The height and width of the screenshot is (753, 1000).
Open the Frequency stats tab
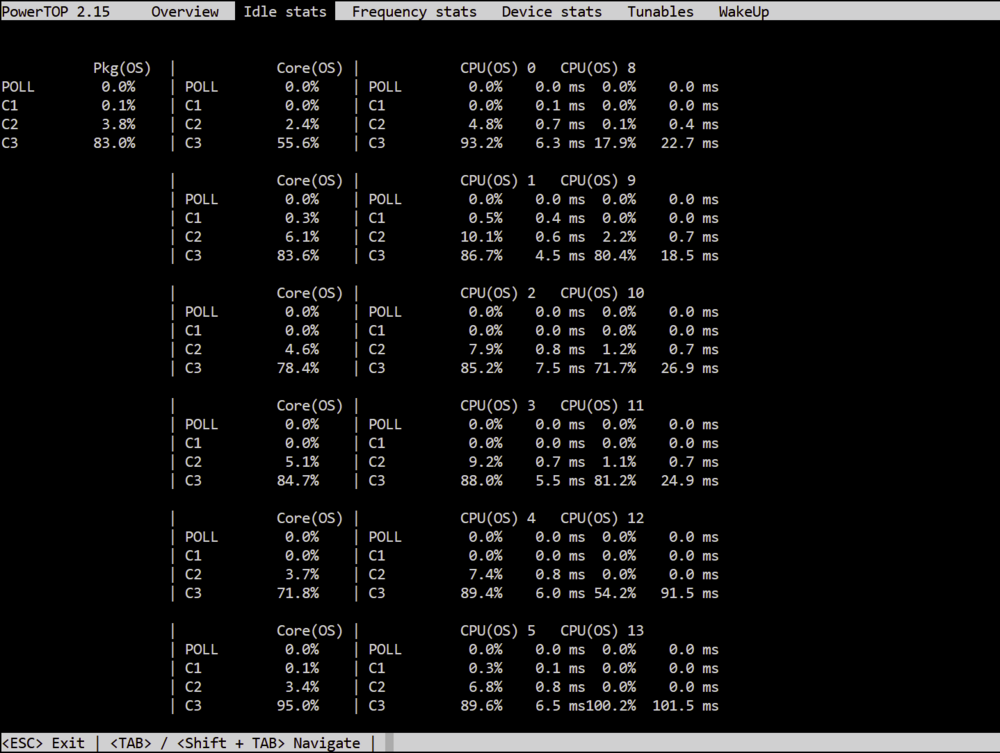tap(414, 11)
